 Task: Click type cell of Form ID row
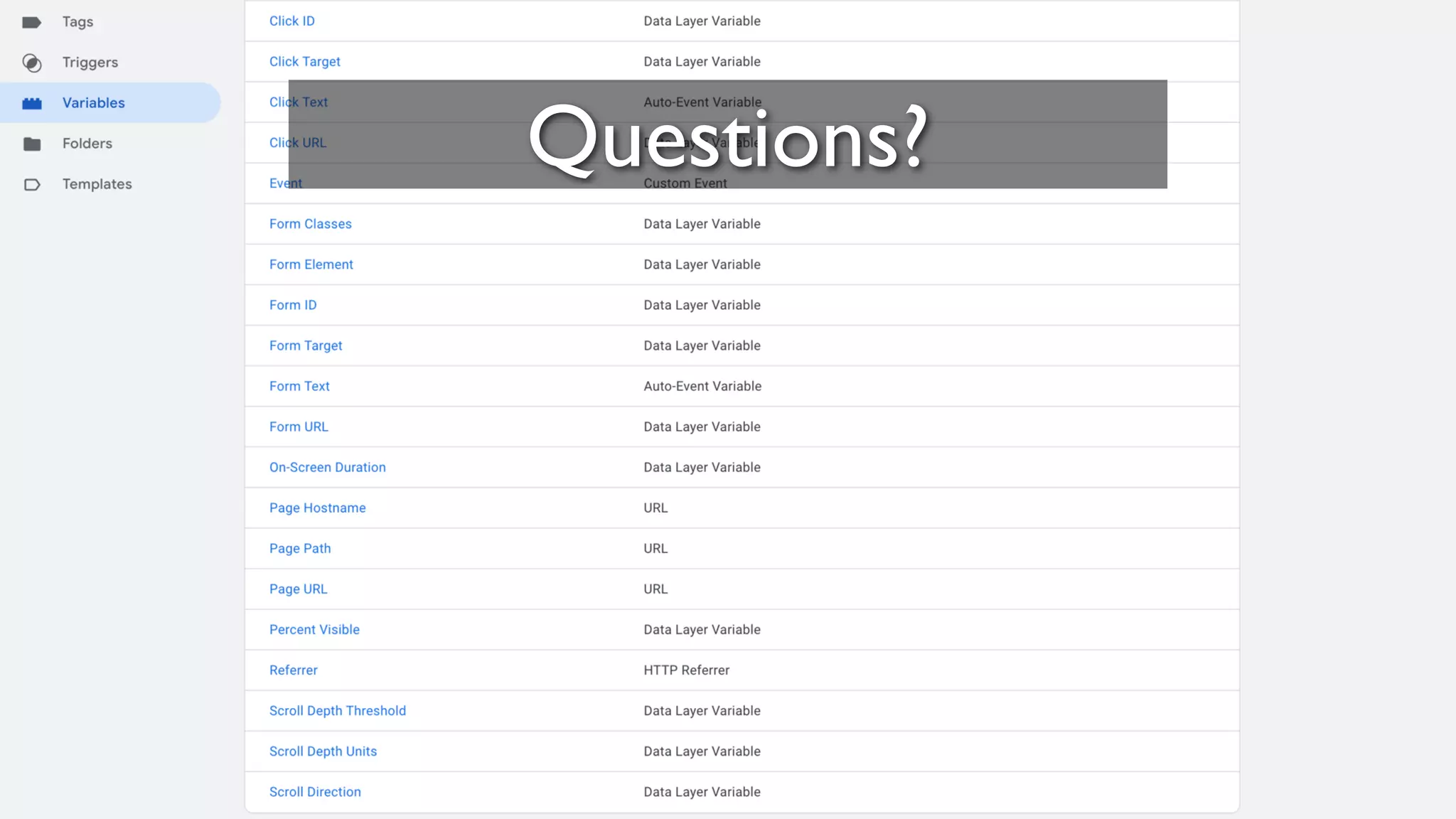702,304
